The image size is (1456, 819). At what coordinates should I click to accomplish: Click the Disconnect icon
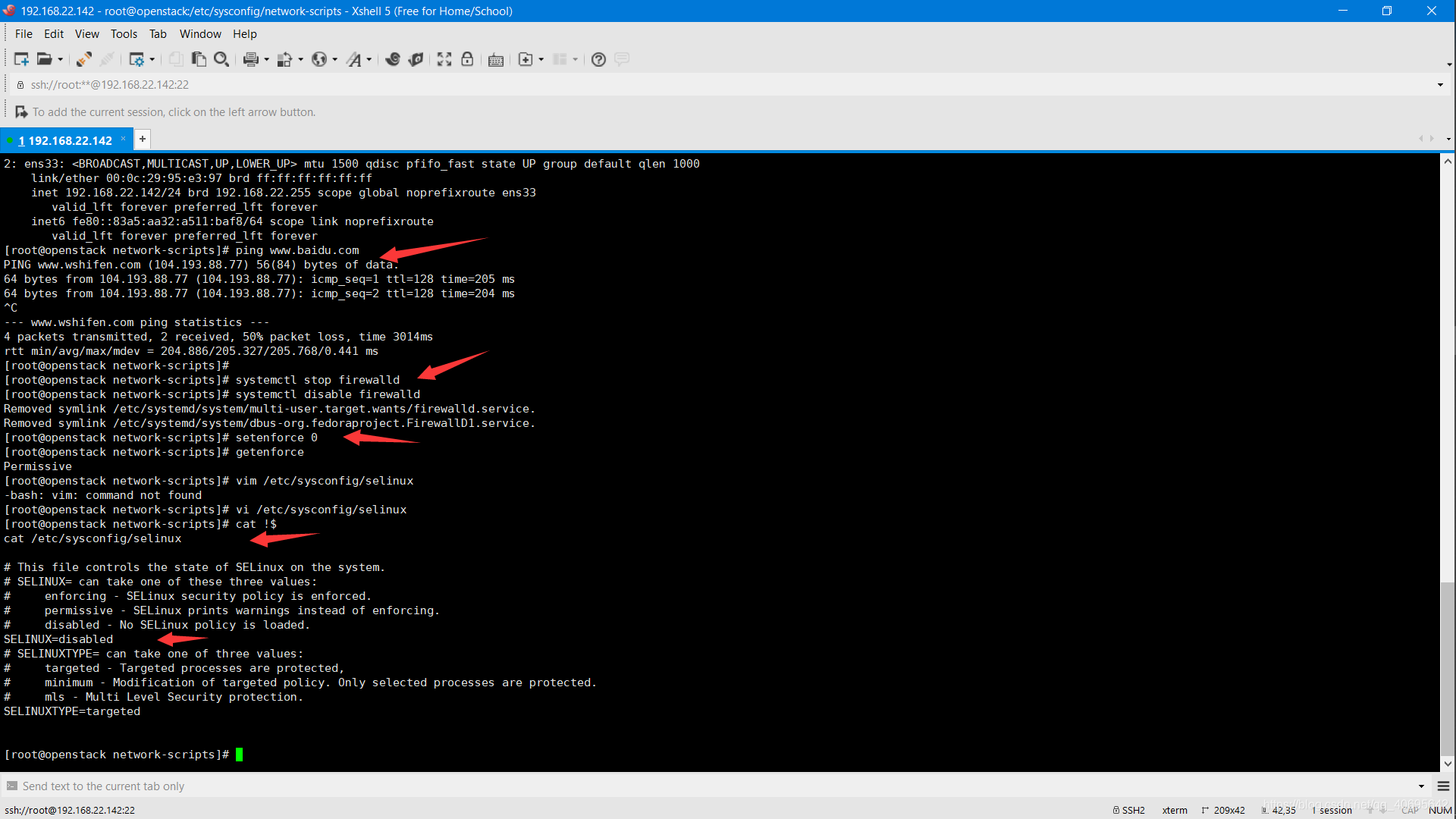[108, 59]
